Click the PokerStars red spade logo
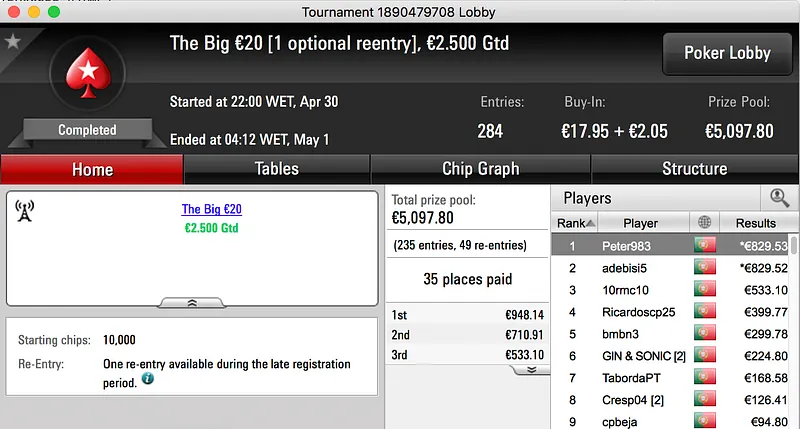The height and width of the screenshot is (429, 800). click(x=87, y=79)
